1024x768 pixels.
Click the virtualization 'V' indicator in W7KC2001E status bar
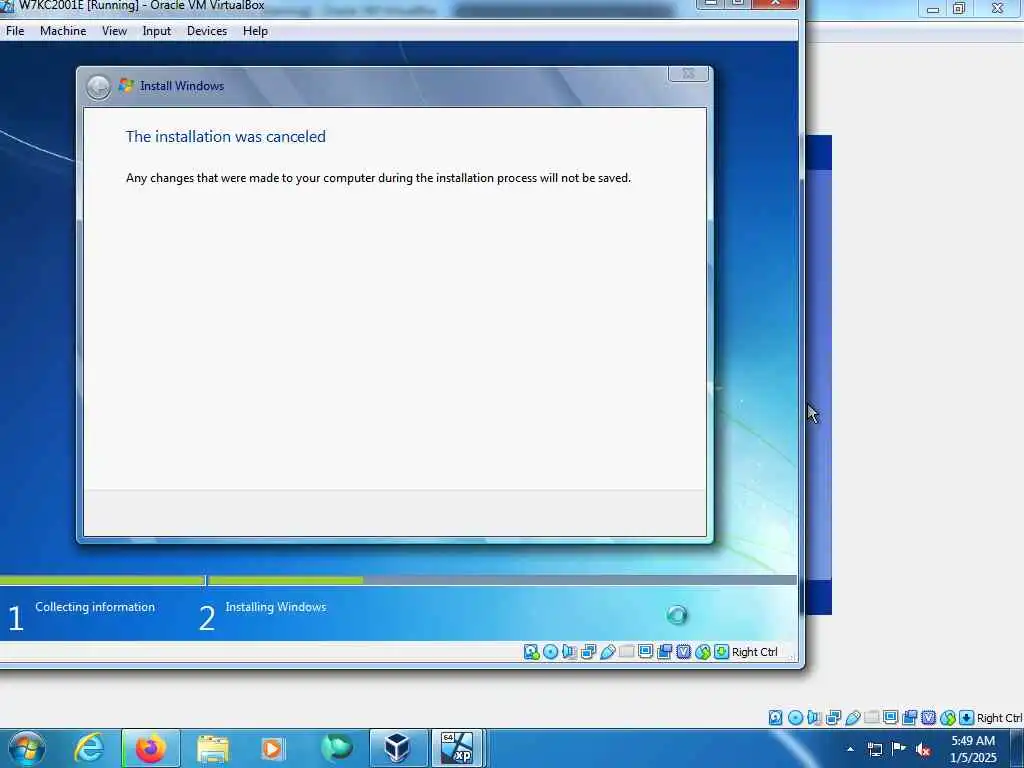point(683,652)
